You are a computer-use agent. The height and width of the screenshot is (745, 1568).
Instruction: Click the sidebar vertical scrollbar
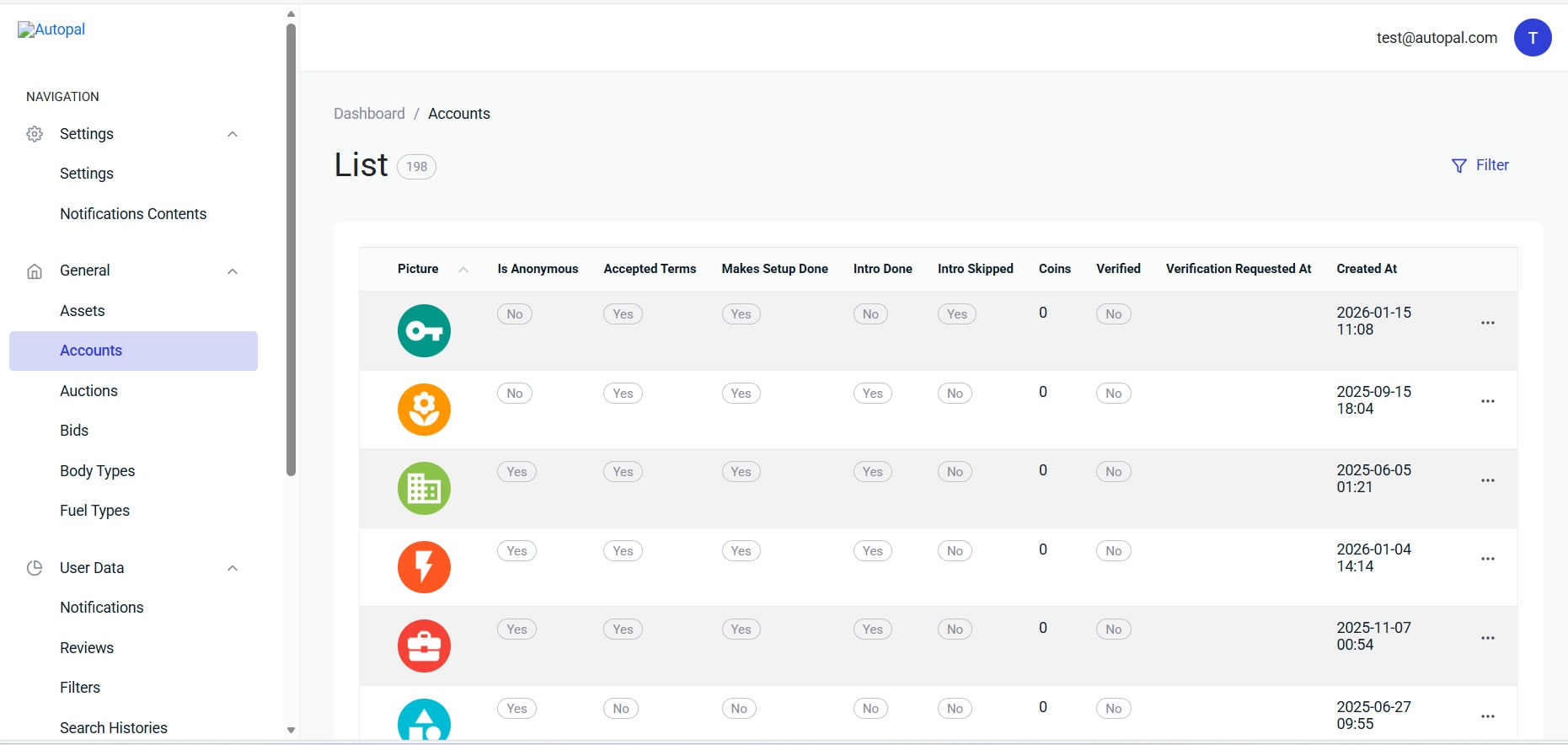291,253
